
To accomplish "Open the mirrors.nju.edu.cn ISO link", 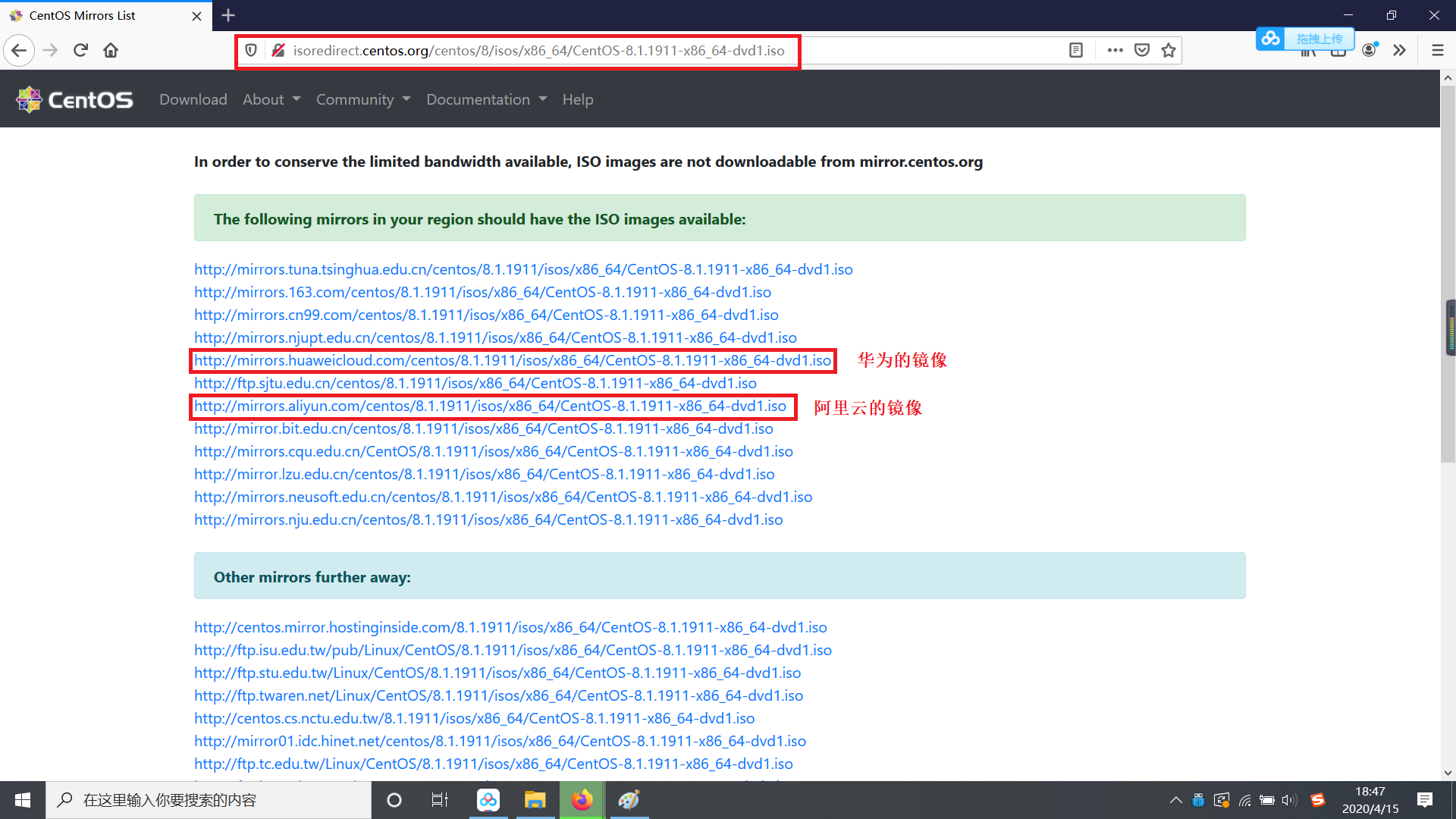I will (488, 519).
